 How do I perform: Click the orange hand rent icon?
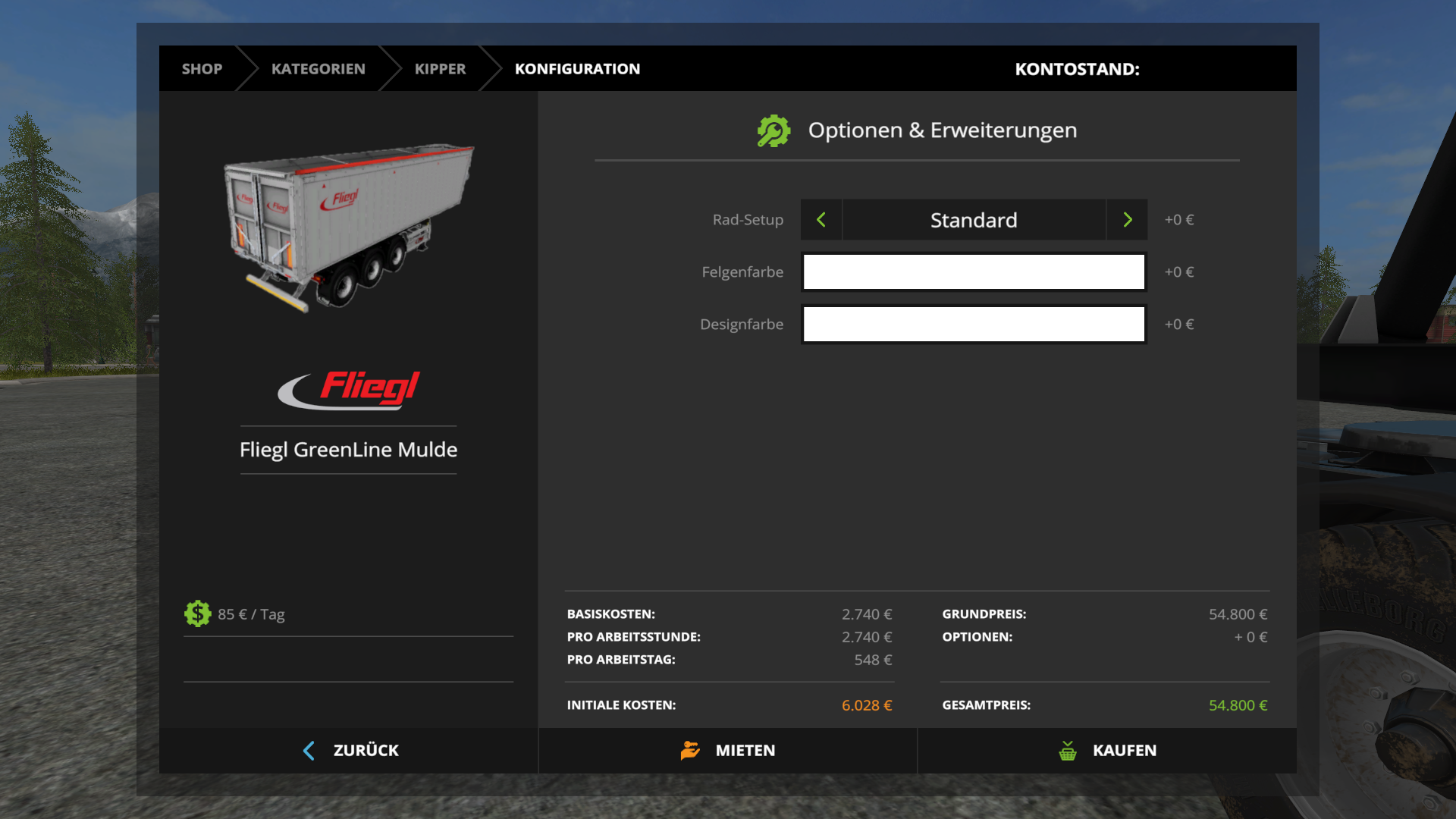pyautogui.click(x=690, y=750)
